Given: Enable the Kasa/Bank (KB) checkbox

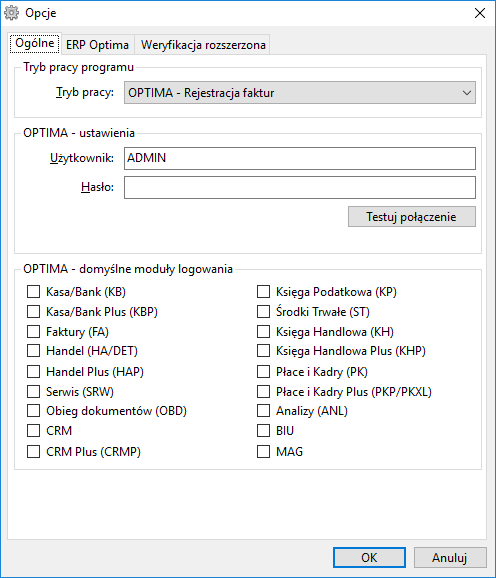Looking at the screenshot, I should pyautogui.click(x=34, y=292).
